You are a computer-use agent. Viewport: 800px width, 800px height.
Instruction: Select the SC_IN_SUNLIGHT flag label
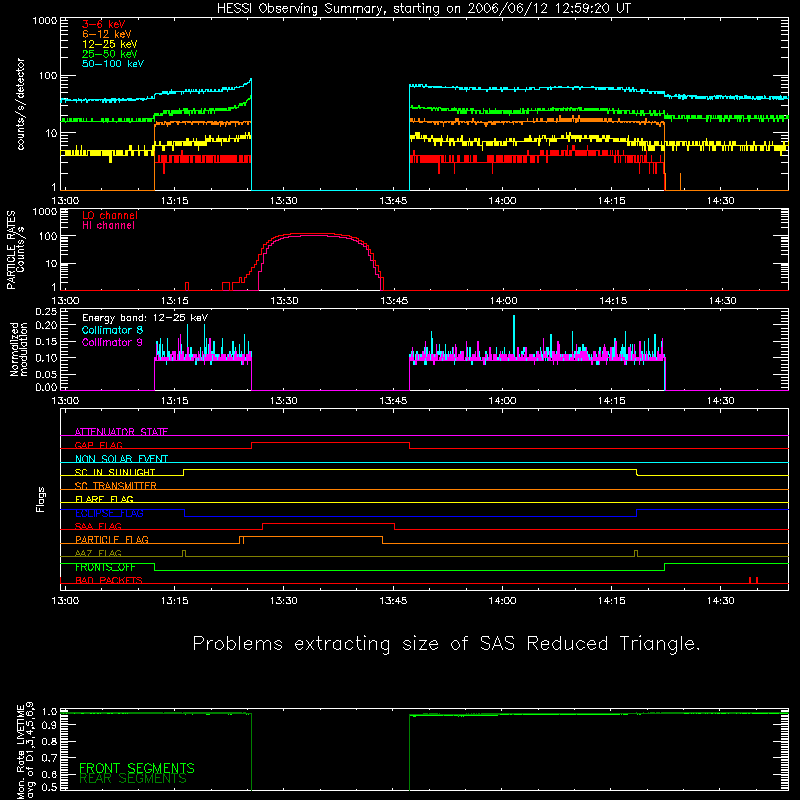point(115,472)
